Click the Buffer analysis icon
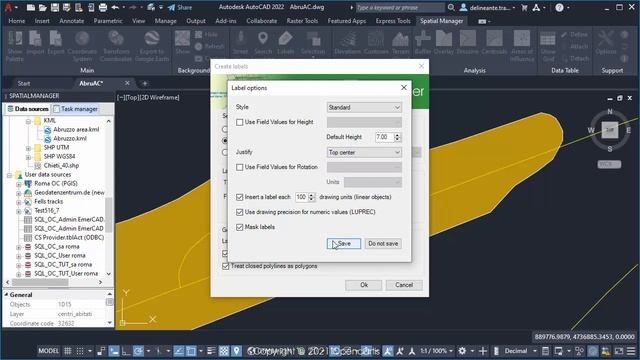 [422, 43]
